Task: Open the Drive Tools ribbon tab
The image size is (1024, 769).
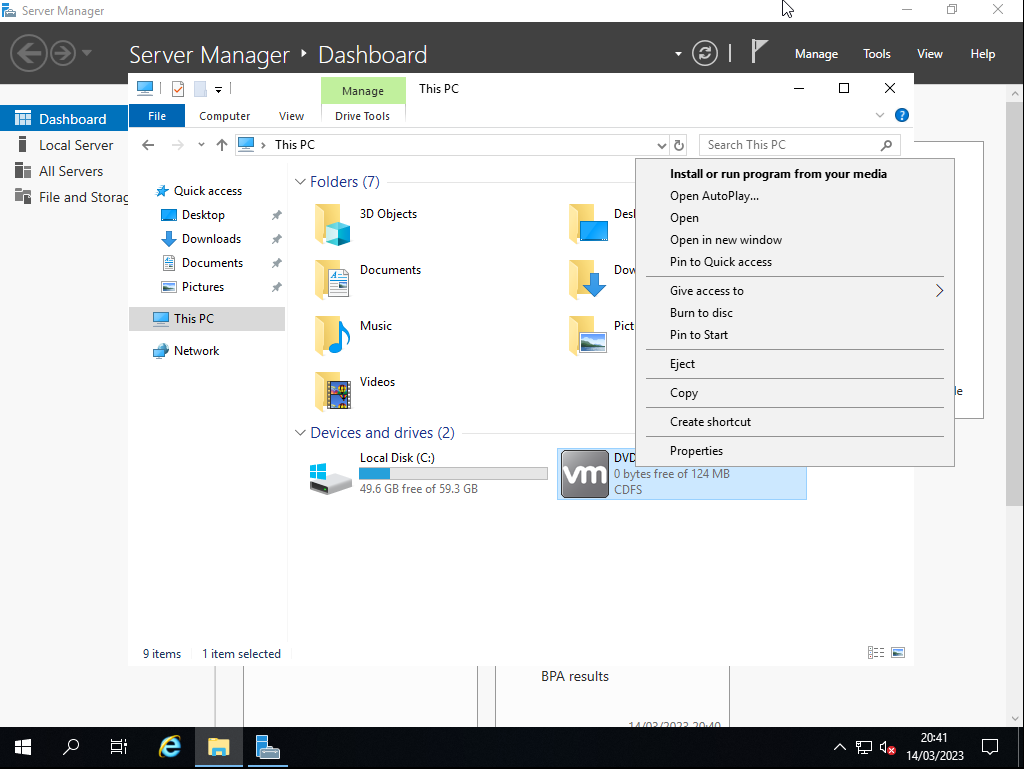Action: [x=362, y=116]
